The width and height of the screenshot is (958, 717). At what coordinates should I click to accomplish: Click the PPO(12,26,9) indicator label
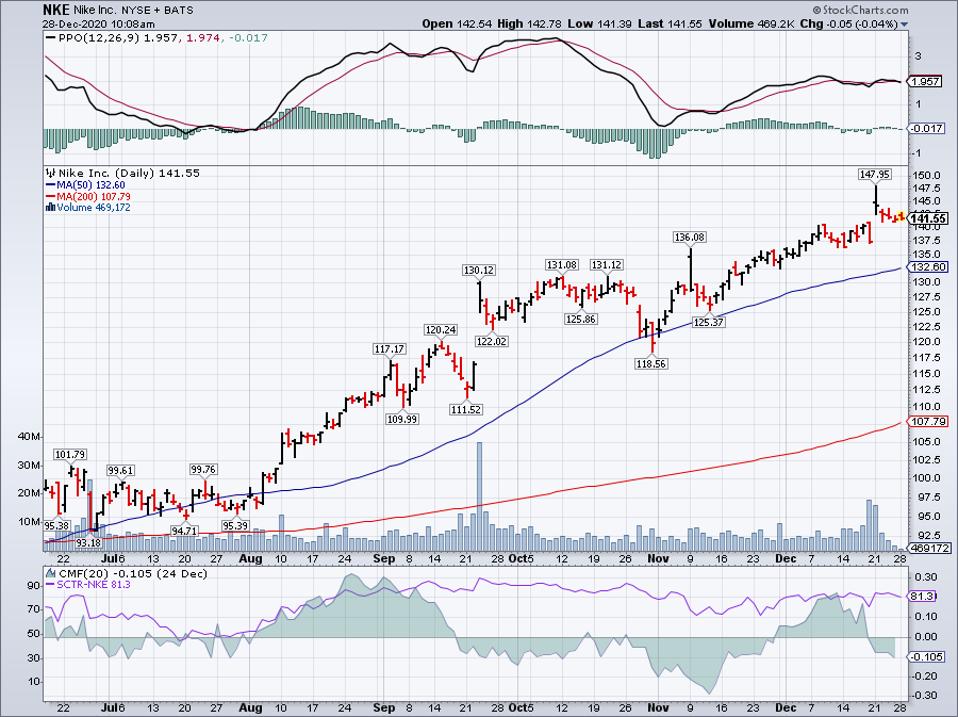point(98,38)
